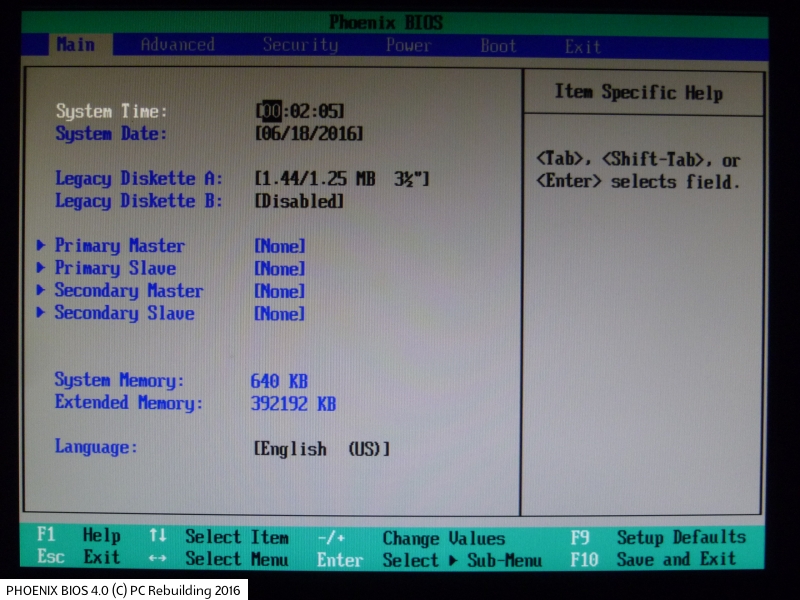Expand the Secondary Master arrow
800x600 pixels.
pyautogui.click(x=41, y=291)
